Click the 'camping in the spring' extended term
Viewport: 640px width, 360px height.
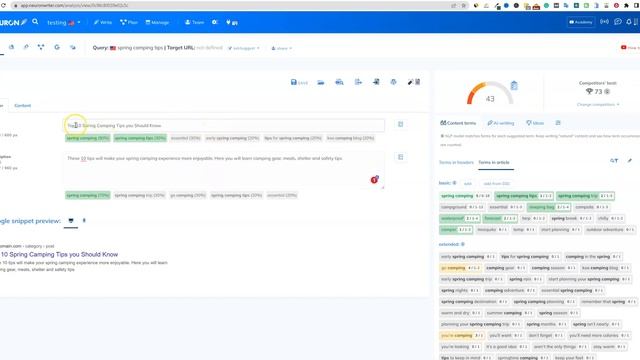coord(593,257)
